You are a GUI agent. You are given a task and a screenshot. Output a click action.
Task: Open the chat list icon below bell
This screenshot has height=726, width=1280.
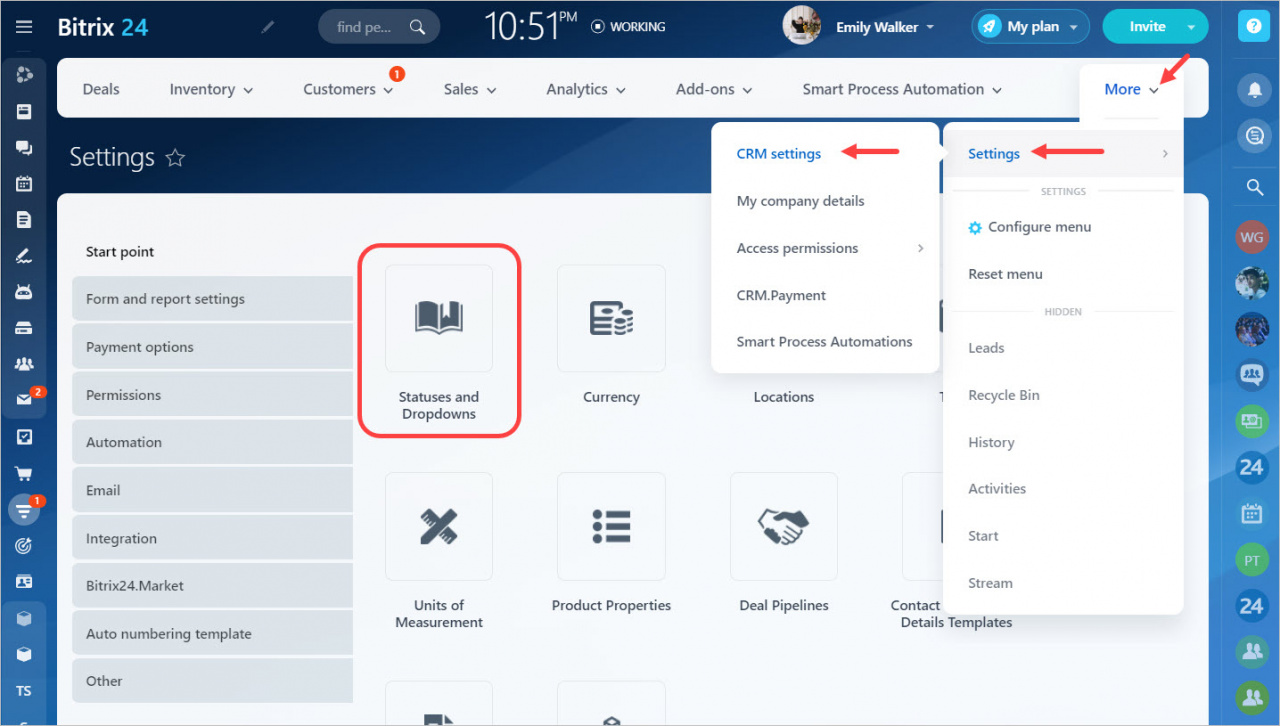[1252, 137]
